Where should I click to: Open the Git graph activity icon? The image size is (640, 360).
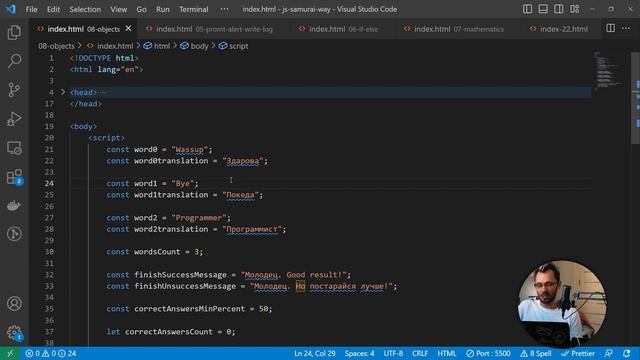click(14, 234)
